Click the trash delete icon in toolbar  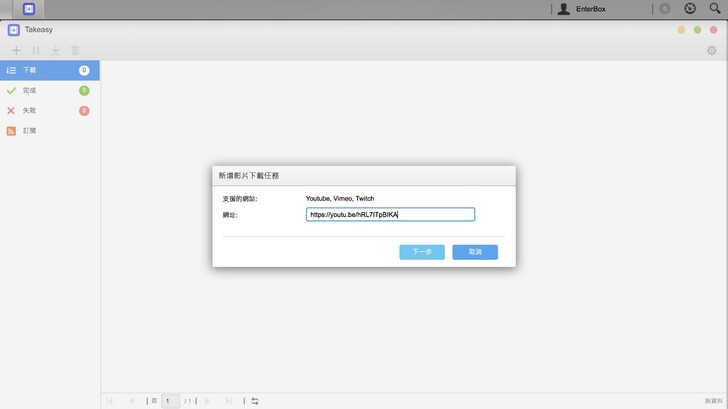click(x=75, y=50)
